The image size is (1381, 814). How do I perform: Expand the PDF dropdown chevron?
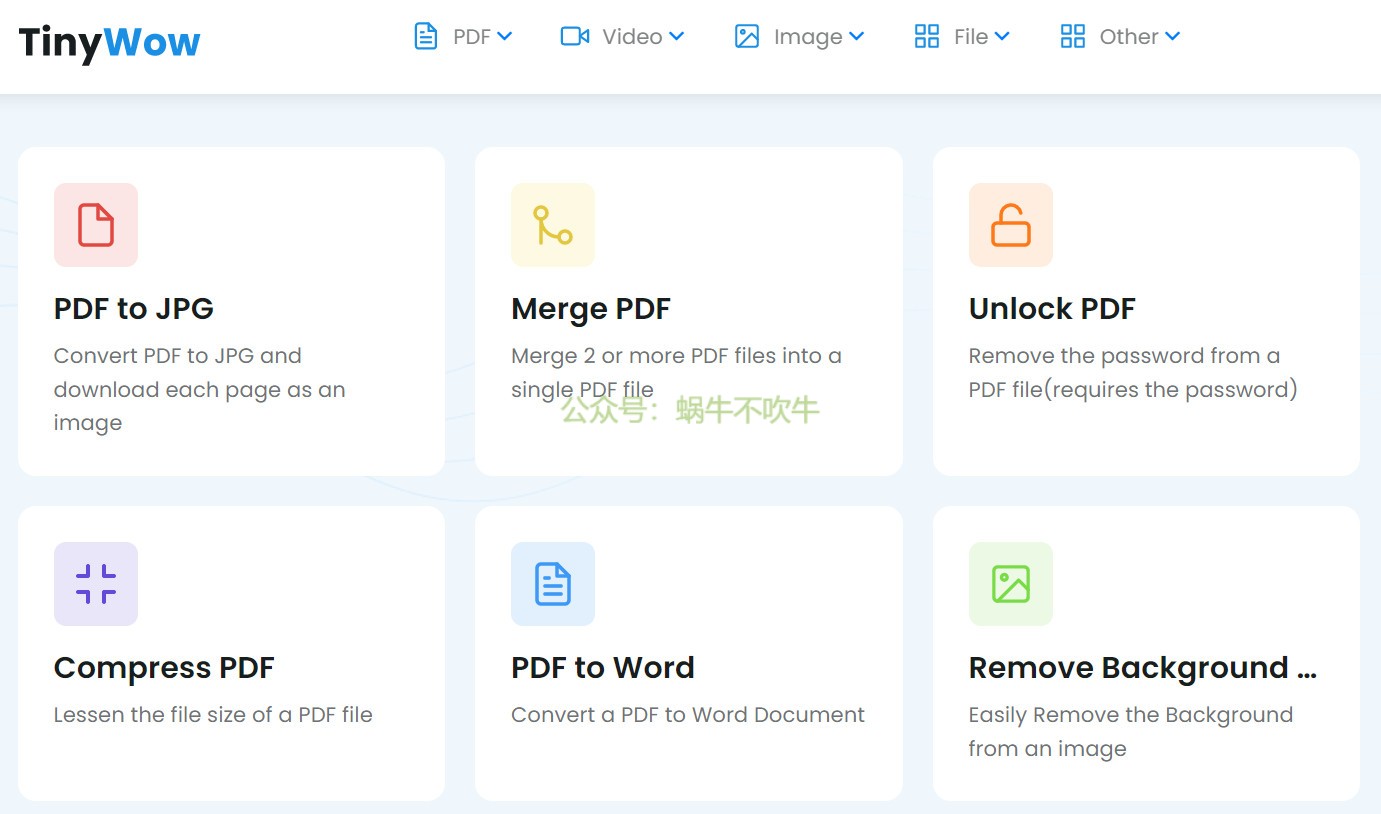click(505, 37)
